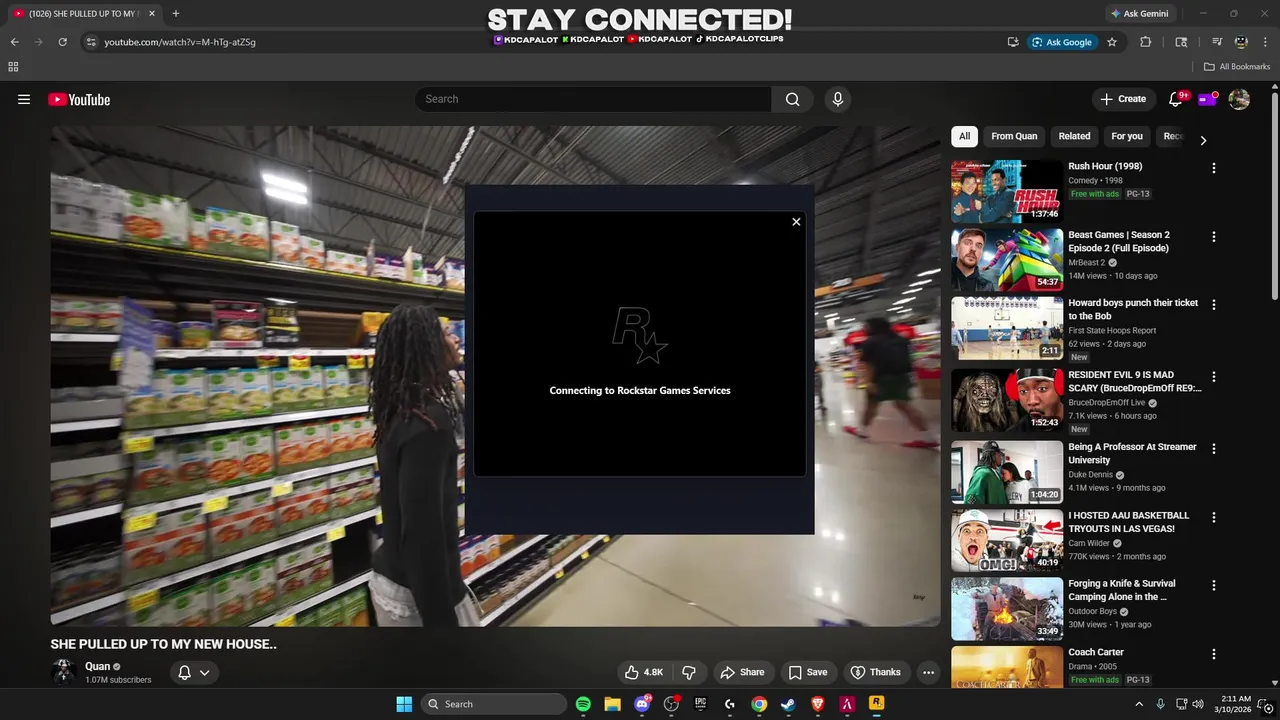The image size is (1280, 720).
Task: Open Discord from the taskbar
Action: [642, 704]
